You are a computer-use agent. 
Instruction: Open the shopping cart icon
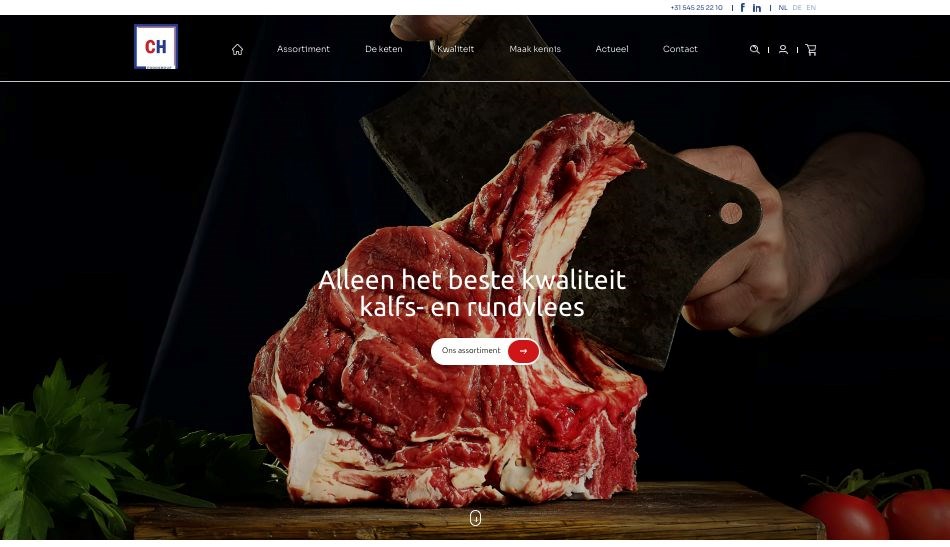tap(811, 50)
